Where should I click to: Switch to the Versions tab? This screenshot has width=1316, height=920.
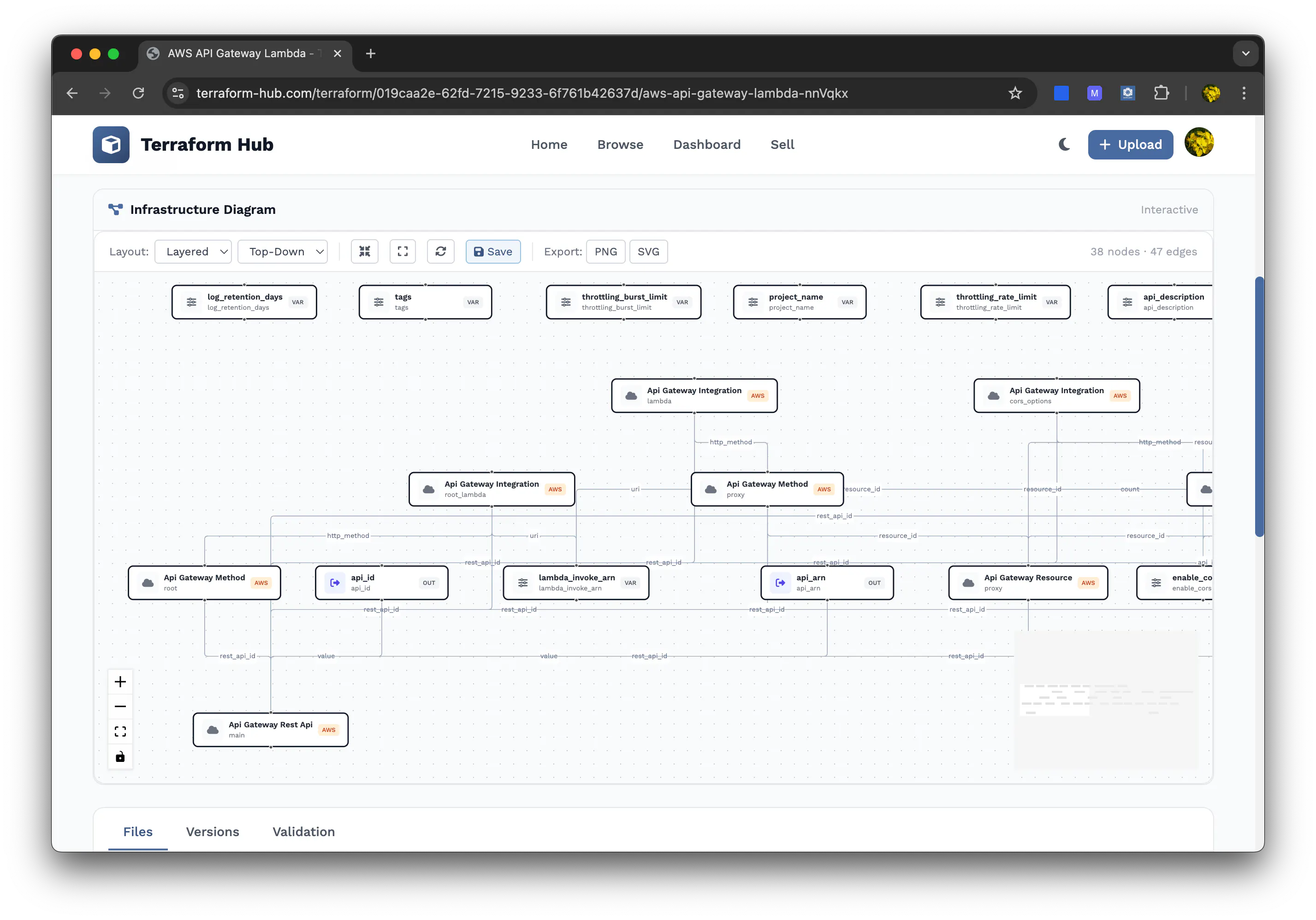(213, 832)
